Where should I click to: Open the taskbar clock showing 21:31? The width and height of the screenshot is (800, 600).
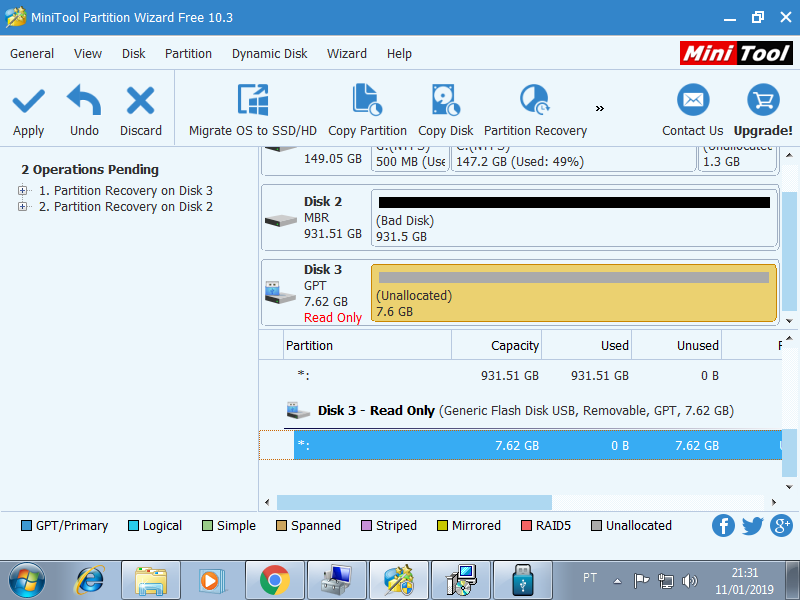pyautogui.click(x=744, y=581)
